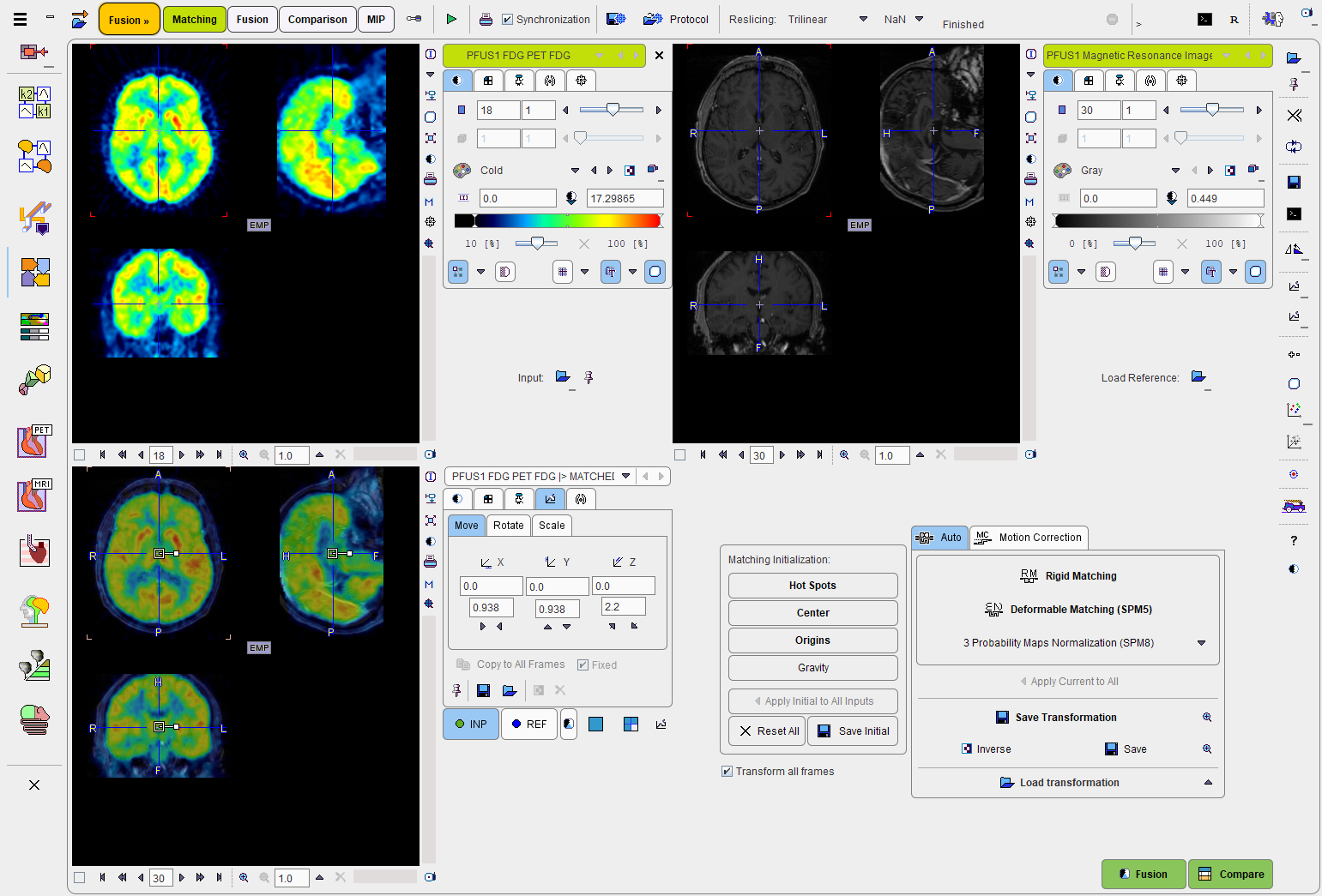This screenshot has width=1322, height=896.
Task: Click the Cold color bar
Action: pos(558,221)
